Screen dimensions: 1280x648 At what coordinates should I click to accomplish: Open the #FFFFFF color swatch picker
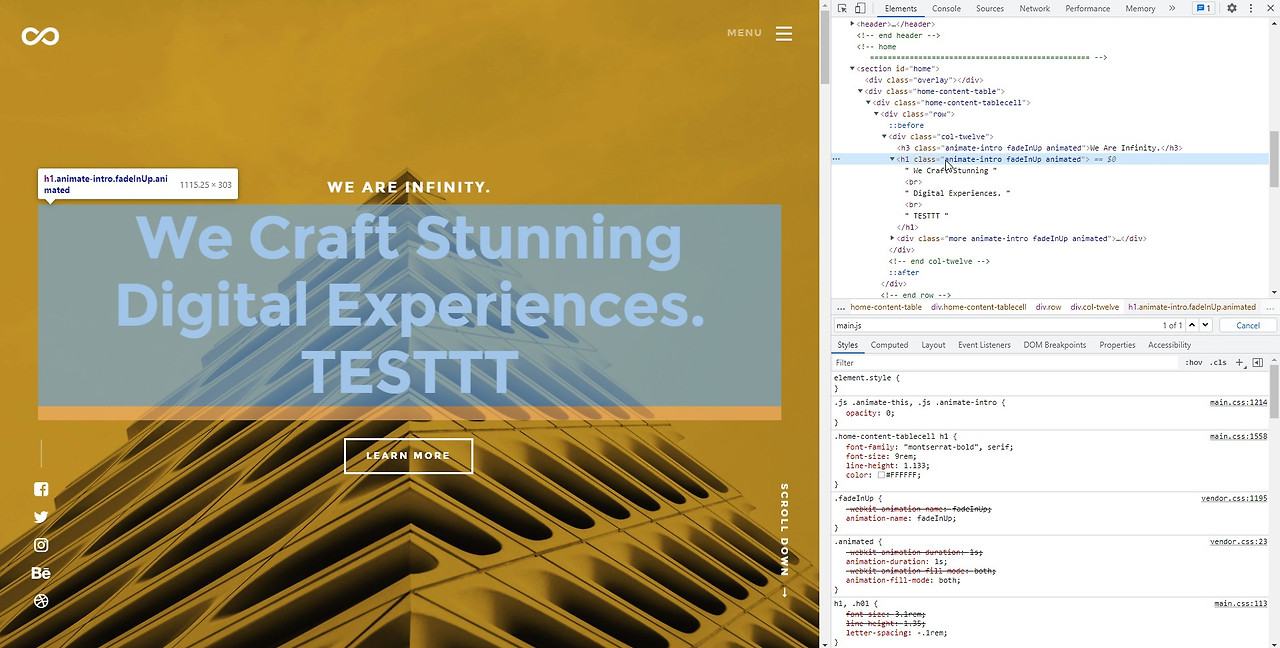pos(882,475)
